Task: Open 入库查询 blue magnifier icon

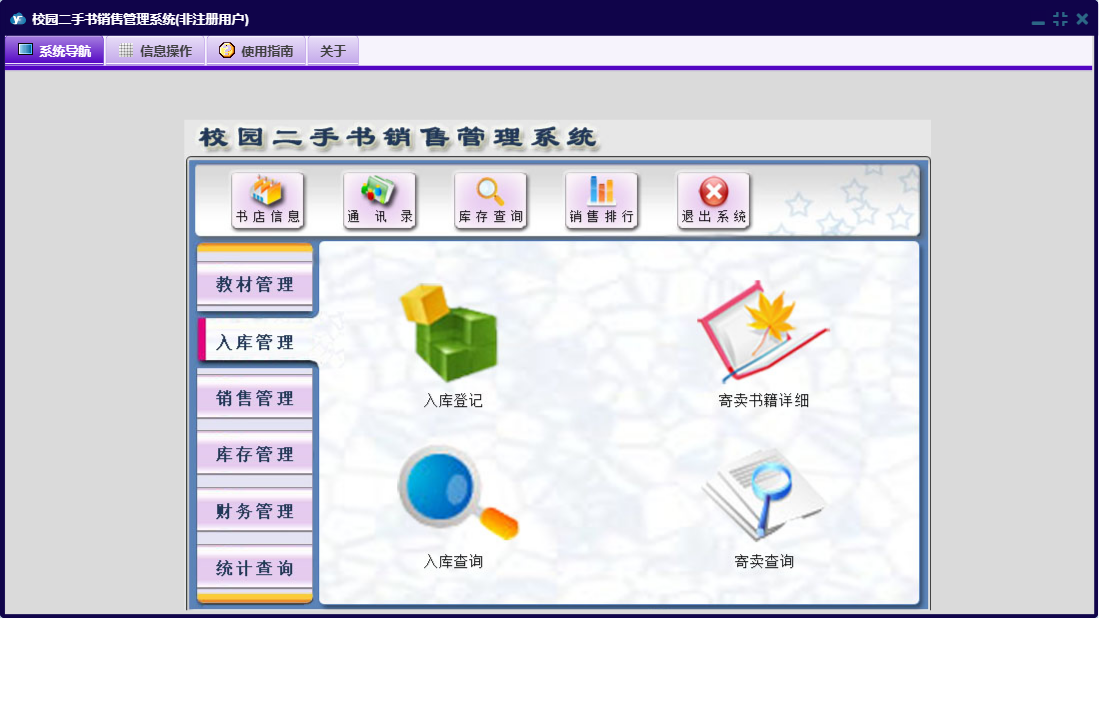Action: [x=457, y=493]
